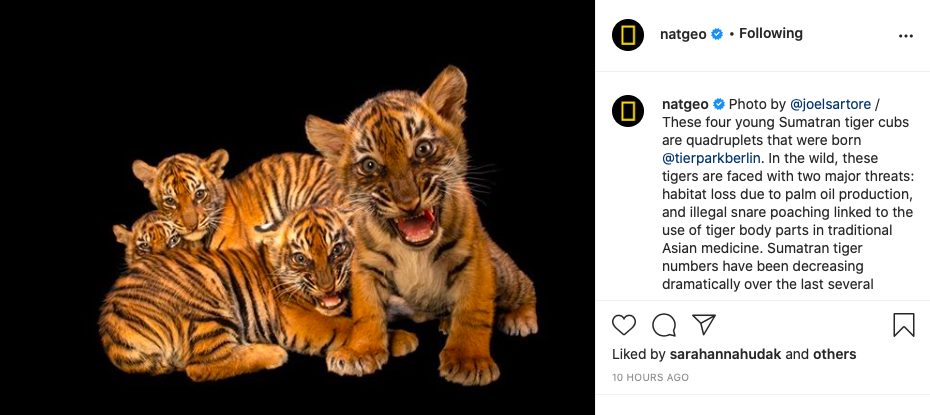Save post using bookmark icon
Viewport: 930px width, 415px height.
pyautogui.click(x=903, y=325)
